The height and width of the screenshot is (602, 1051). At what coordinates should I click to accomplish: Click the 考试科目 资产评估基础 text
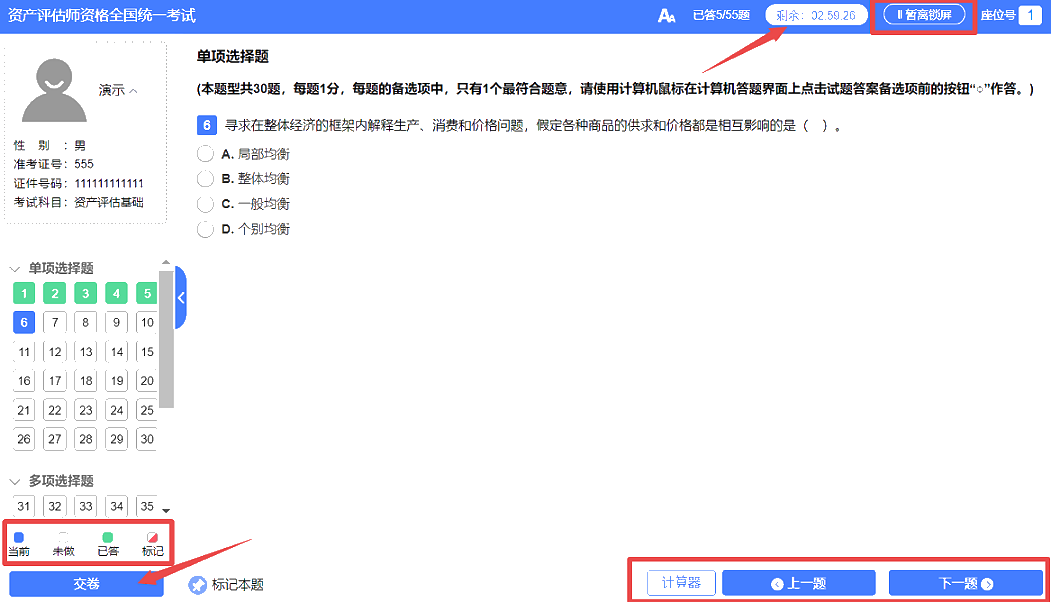[x=78, y=202]
